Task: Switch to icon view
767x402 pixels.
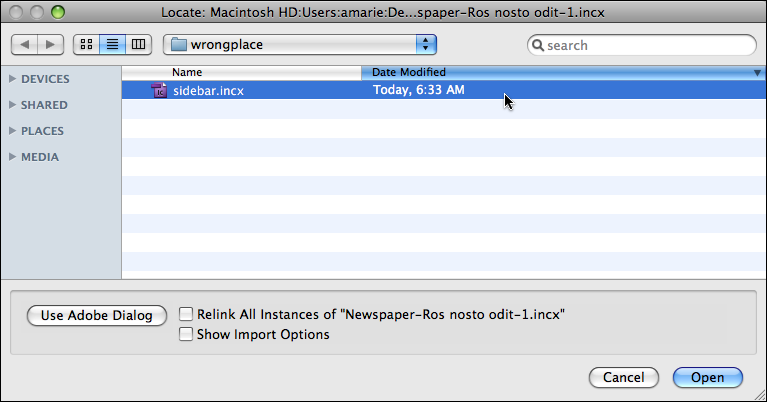Action: (86, 45)
